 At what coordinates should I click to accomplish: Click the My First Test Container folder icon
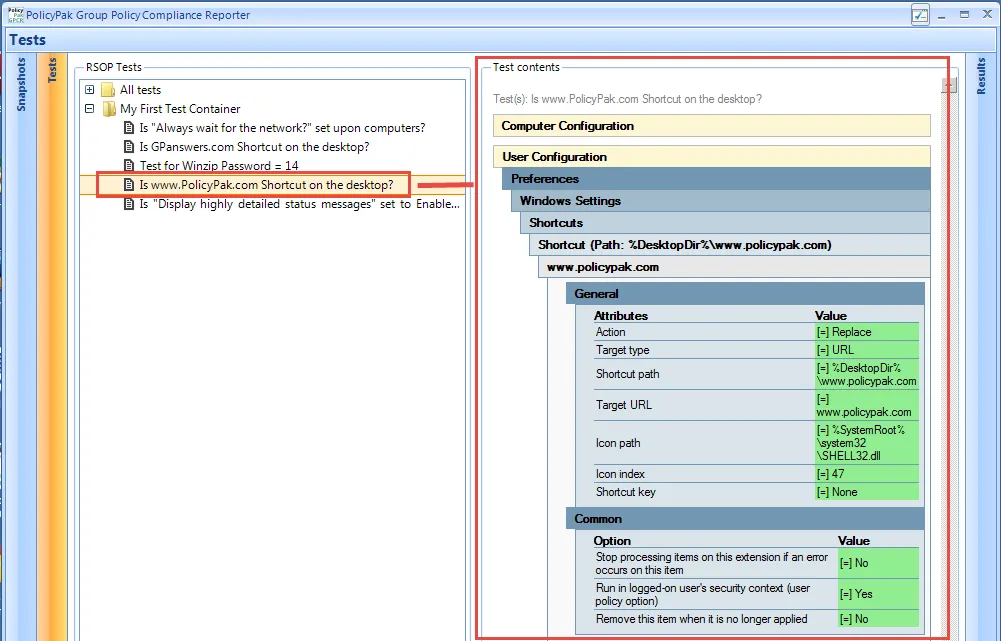point(109,109)
